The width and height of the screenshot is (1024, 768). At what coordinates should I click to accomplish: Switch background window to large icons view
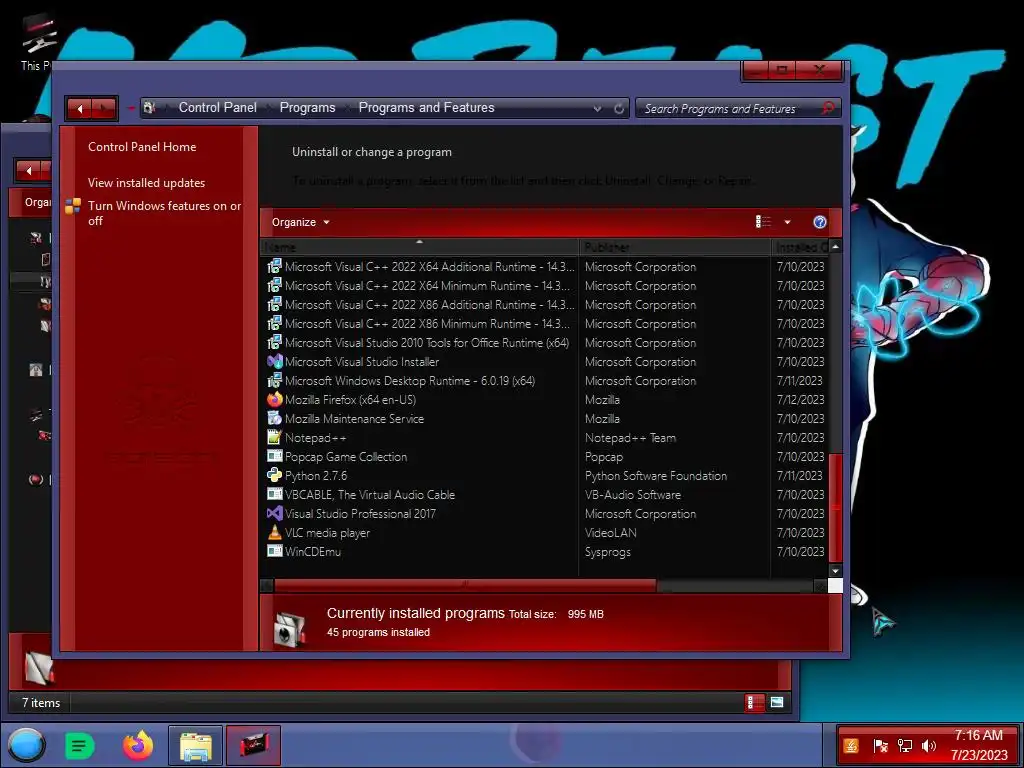pos(776,702)
